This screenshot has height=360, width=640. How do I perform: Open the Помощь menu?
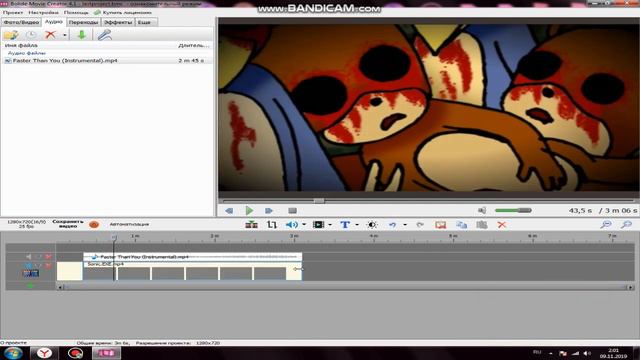point(76,13)
